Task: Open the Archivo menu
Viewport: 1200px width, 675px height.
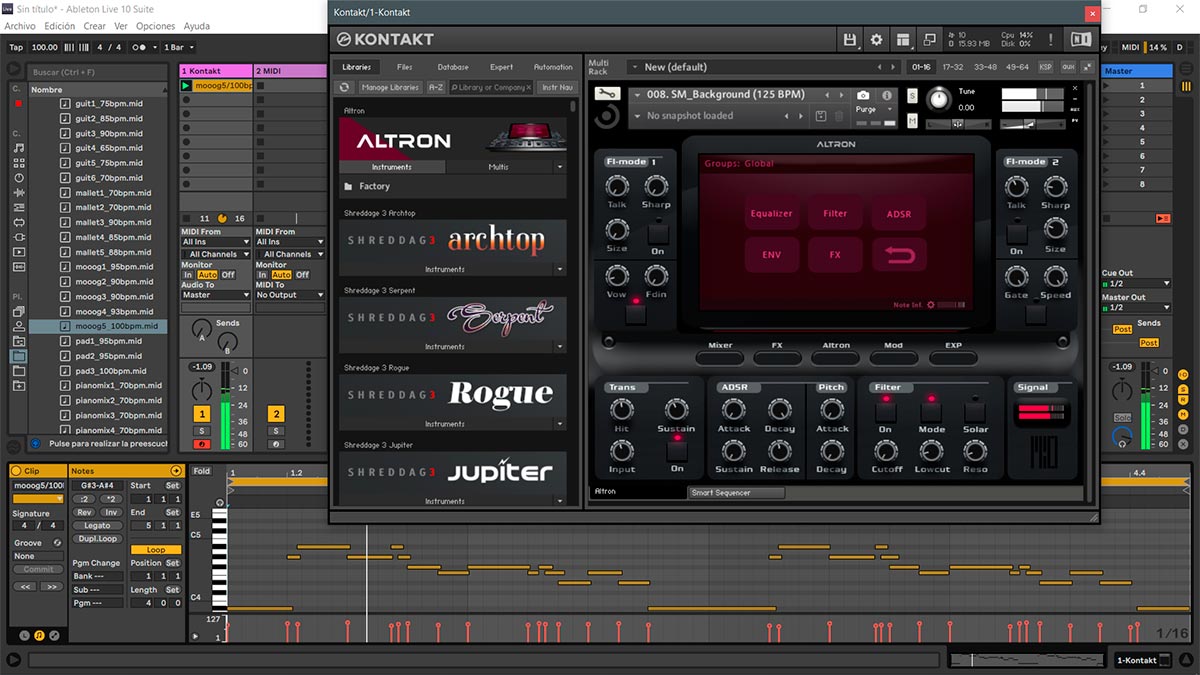Action: click(20, 26)
